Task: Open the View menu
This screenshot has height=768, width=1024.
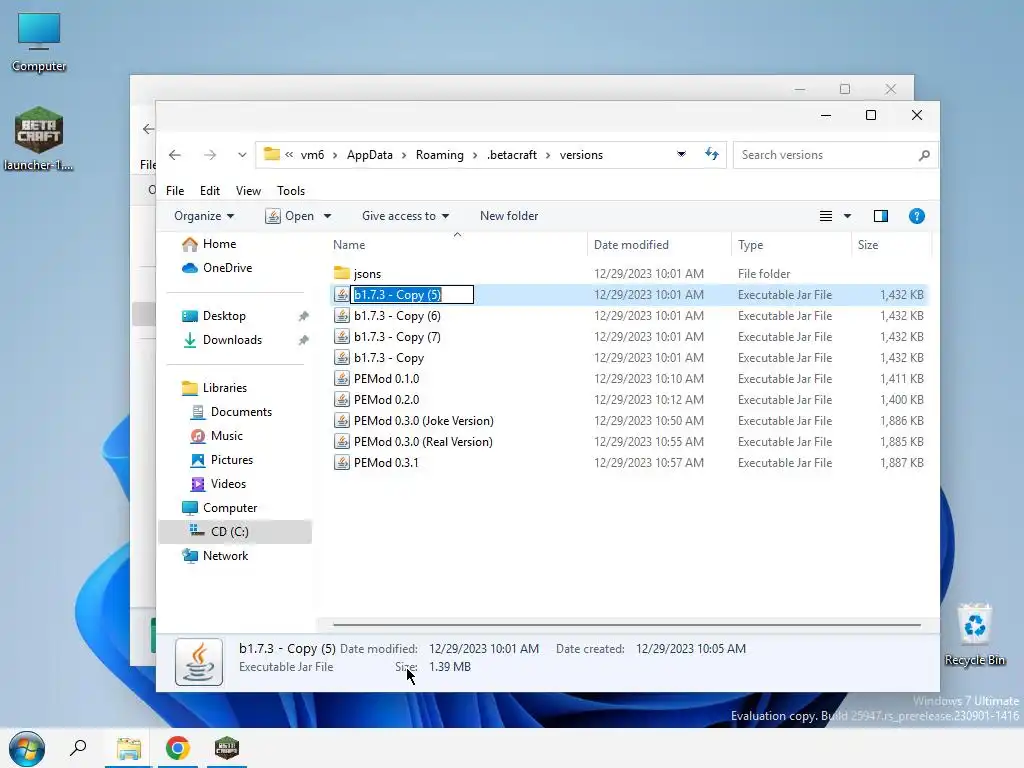Action: 248,191
